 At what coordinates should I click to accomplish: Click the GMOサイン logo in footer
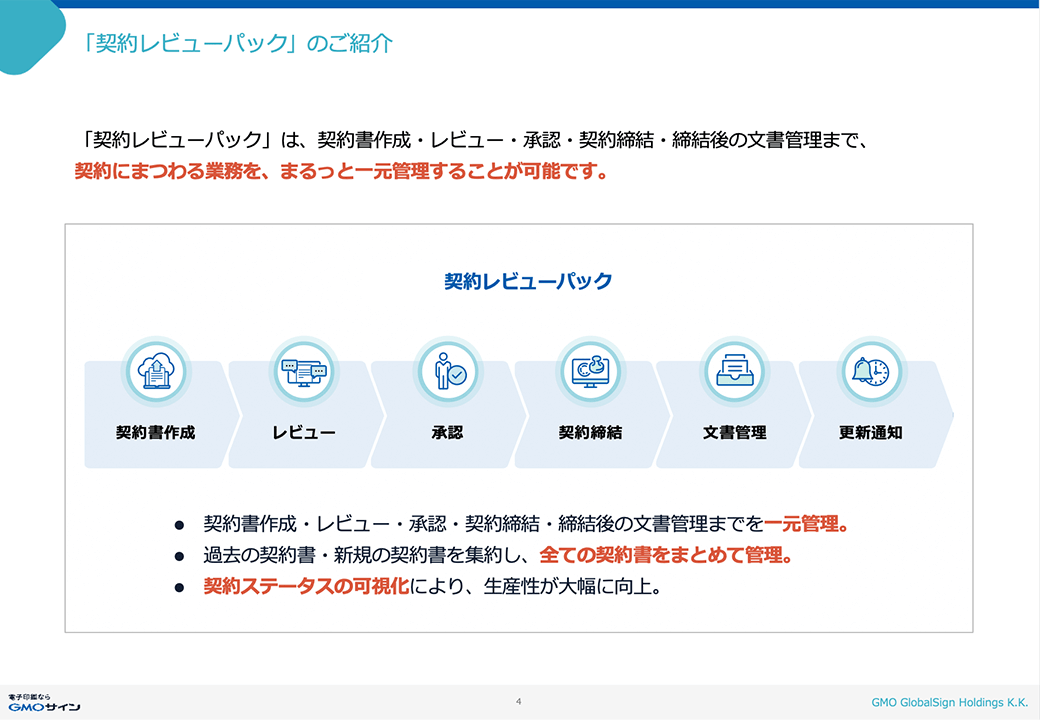(44, 703)
